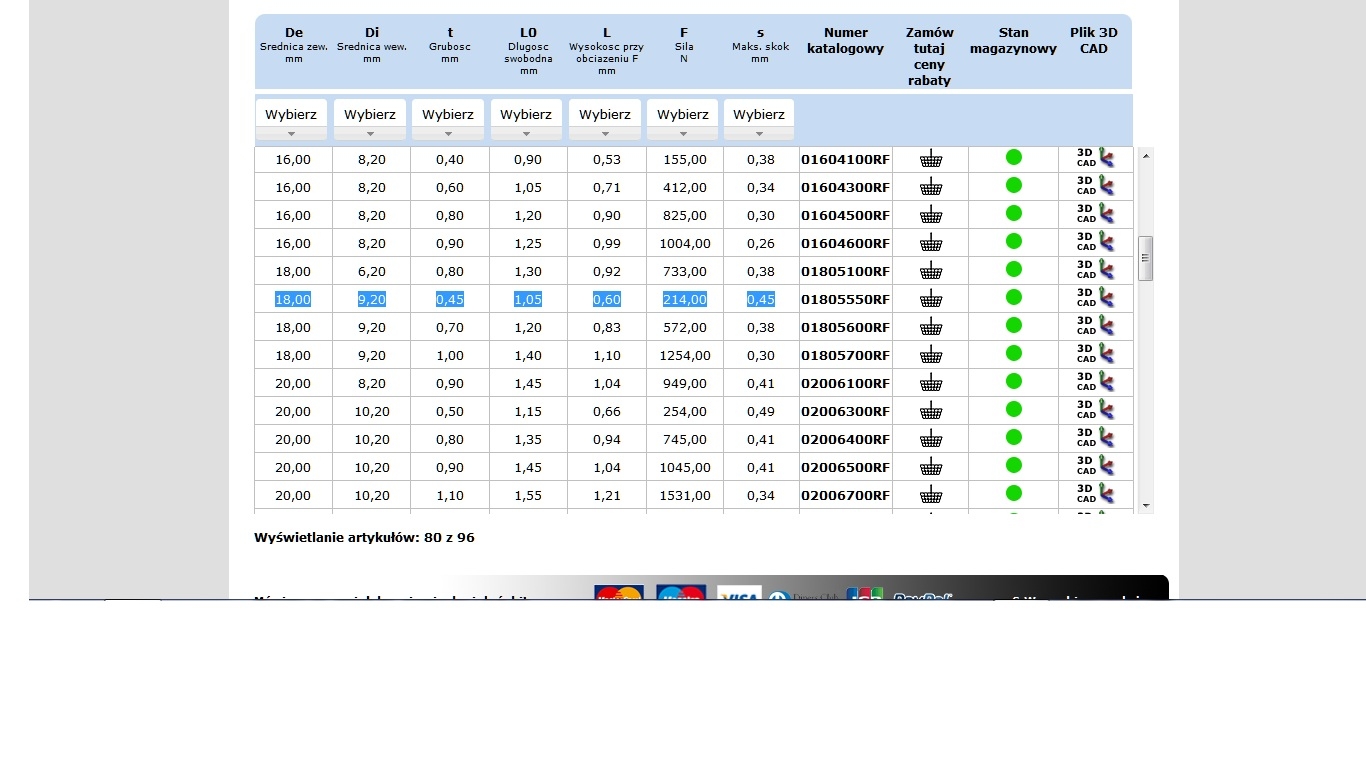Open the L0 free length filter dropdown
Image resolution: width=1366 pixels, height=768 pixels.
[526, 120]
